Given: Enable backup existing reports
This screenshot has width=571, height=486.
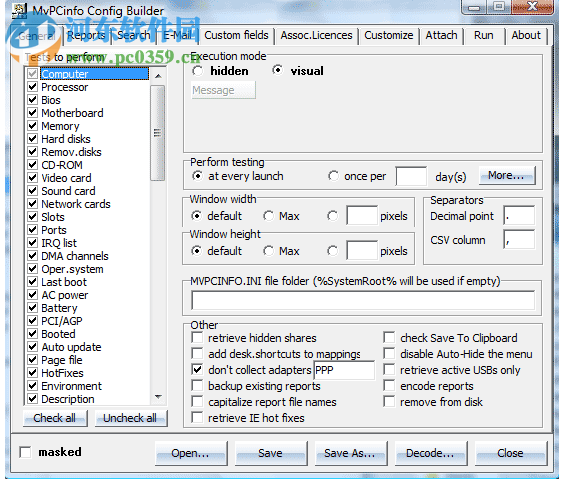Looking at the screenshot, I should tap(197, 386).
